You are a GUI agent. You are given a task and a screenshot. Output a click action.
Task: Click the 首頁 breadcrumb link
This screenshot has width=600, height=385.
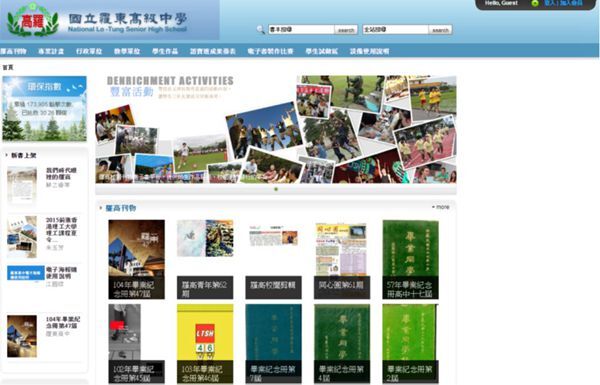coord(8,67)
